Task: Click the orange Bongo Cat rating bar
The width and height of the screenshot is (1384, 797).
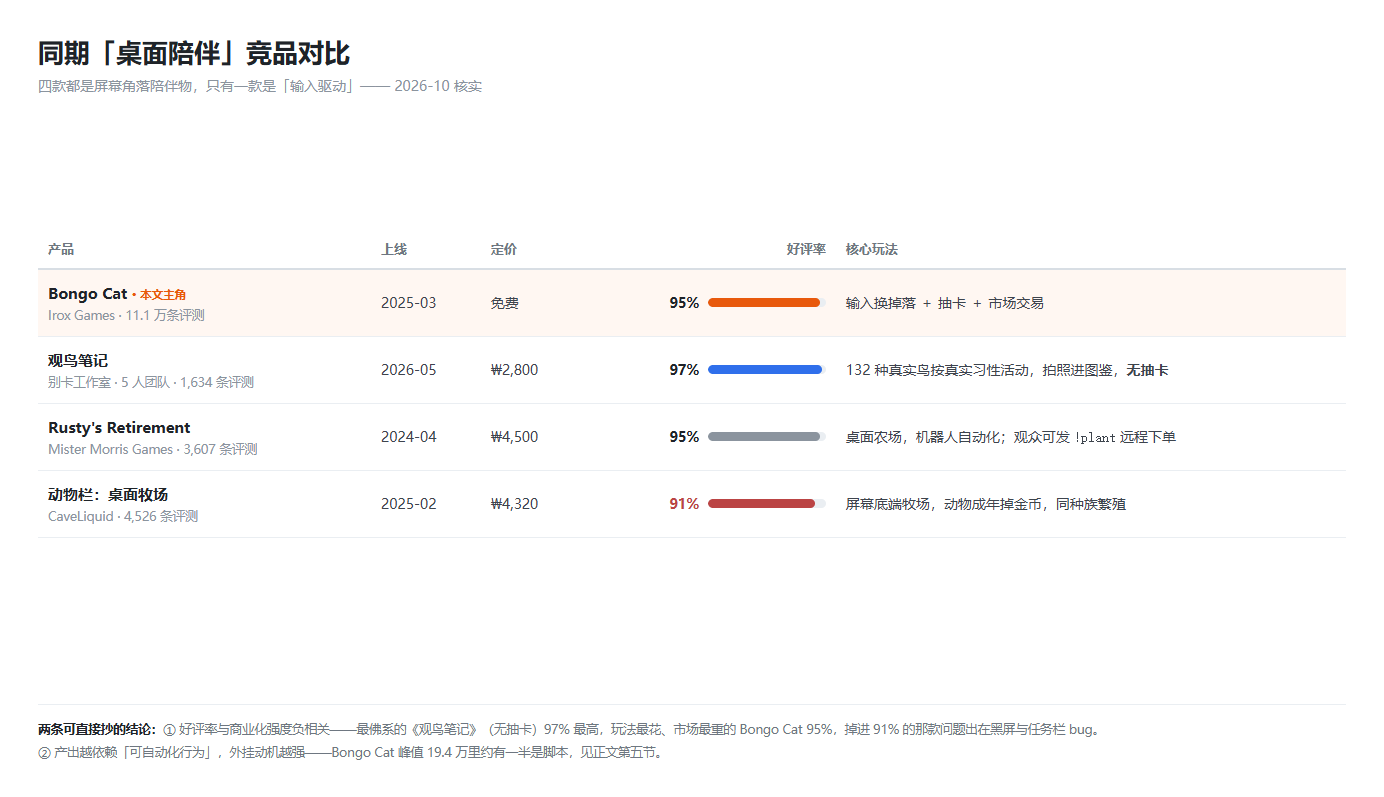Action: [x=766, y=303]
